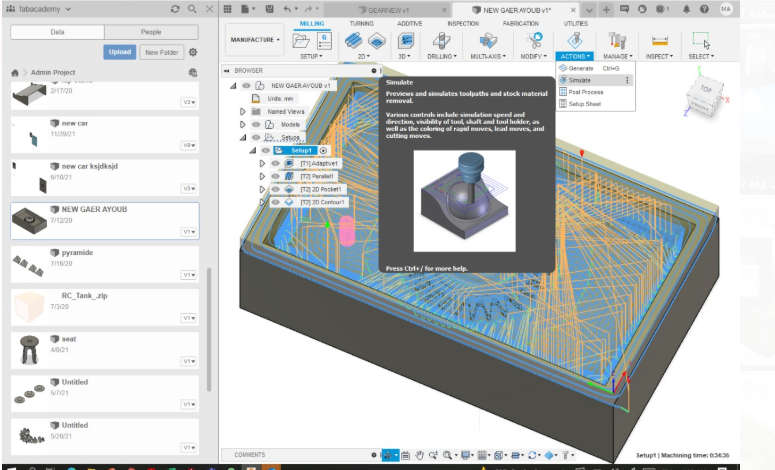The width and height of the screenshot is (775, 470).
Task: Expand the Models node
Action: (x=243, y=125)
